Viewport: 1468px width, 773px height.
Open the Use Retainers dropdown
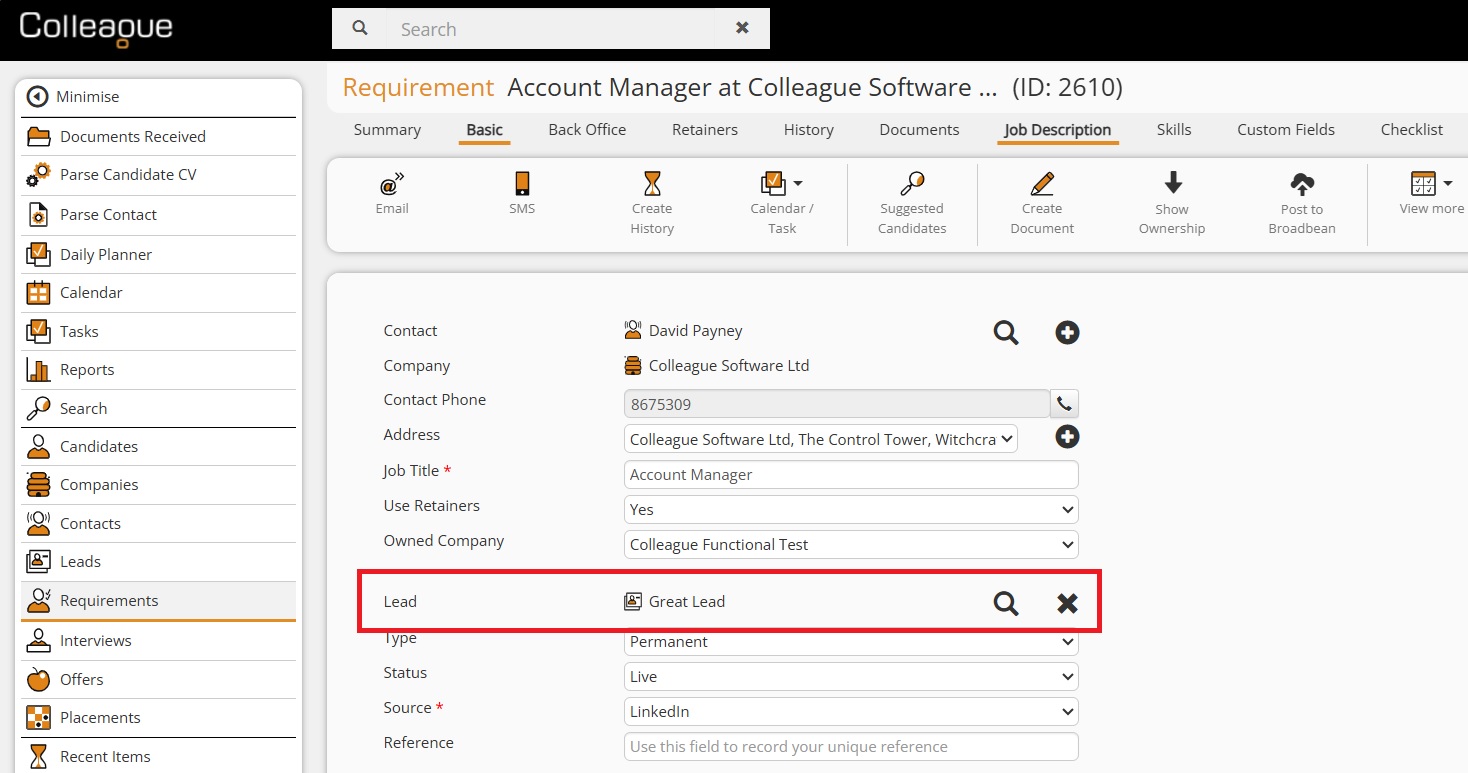click(x=851, y=510)
